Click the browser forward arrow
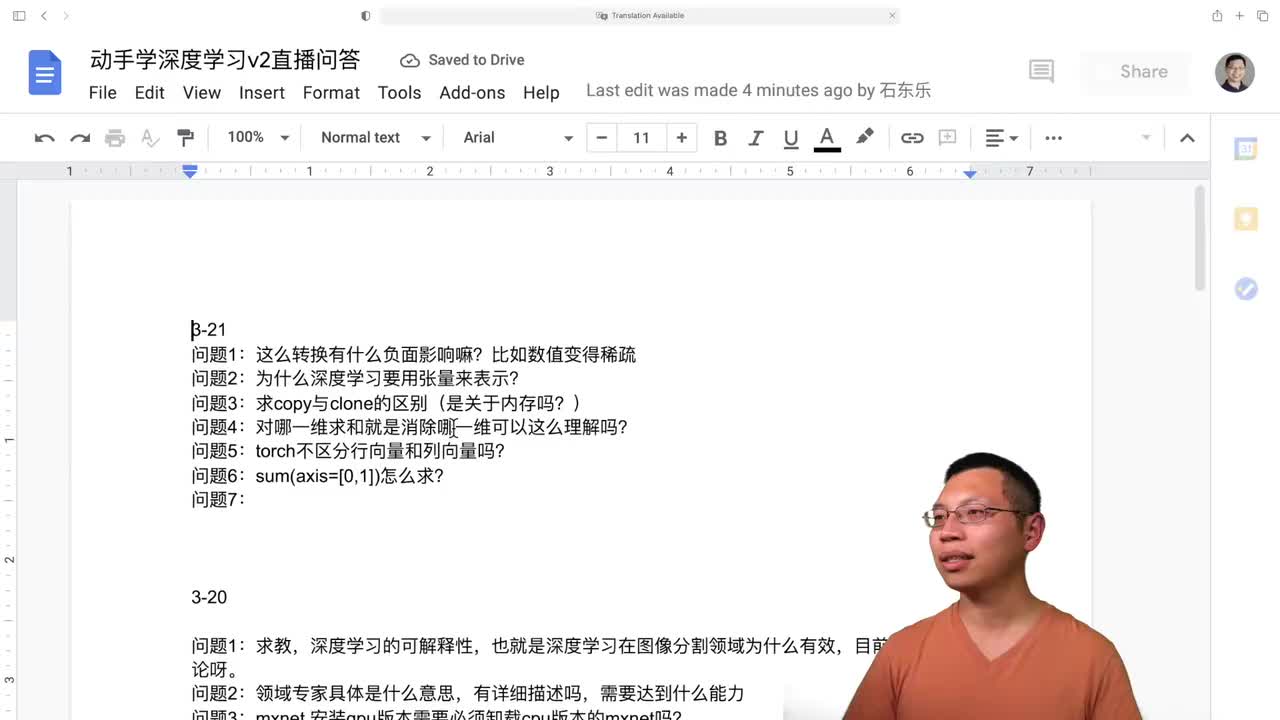 [x=66, y=16]
